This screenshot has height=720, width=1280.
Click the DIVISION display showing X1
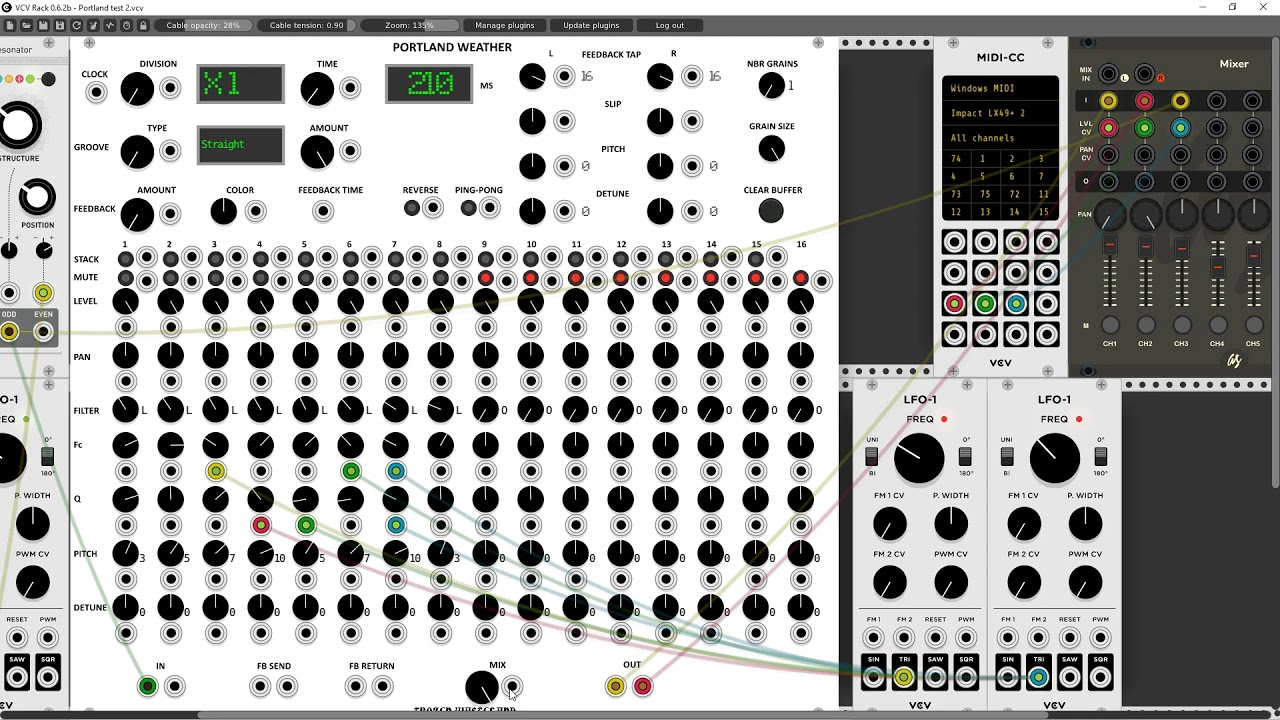click(x=240, y=84)
